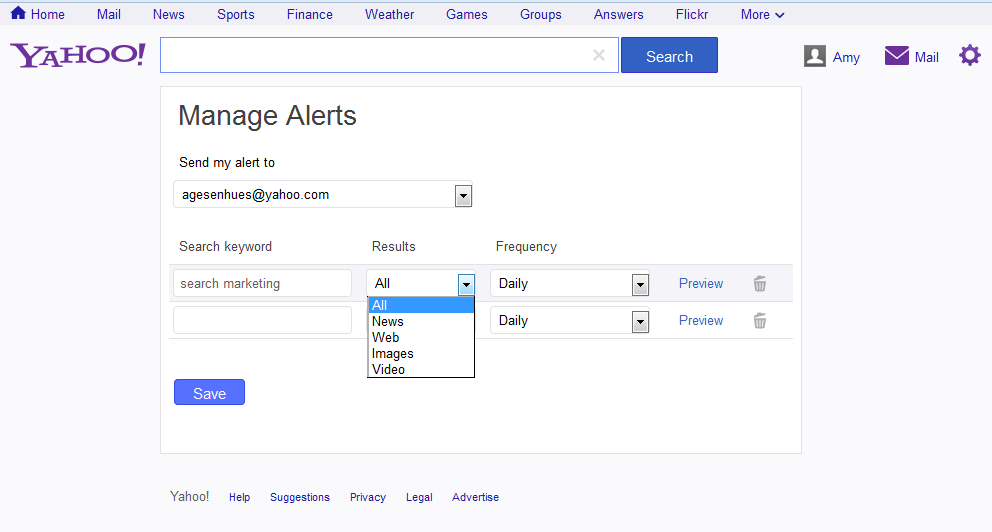Open the settings gear icon
992x532 pixels.
click(x=970, y=56)
